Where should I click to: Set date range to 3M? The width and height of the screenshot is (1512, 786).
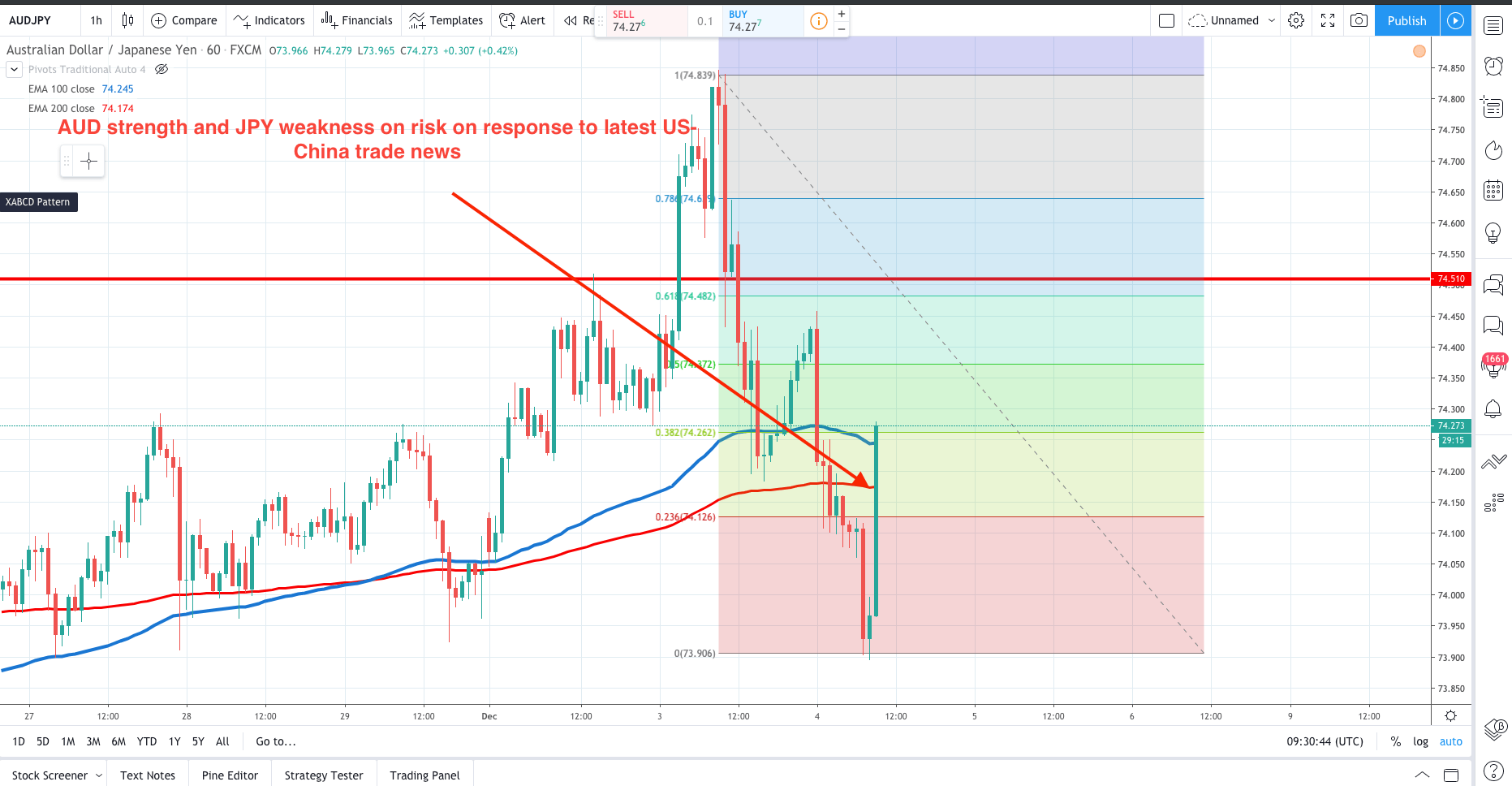(93, 741)
